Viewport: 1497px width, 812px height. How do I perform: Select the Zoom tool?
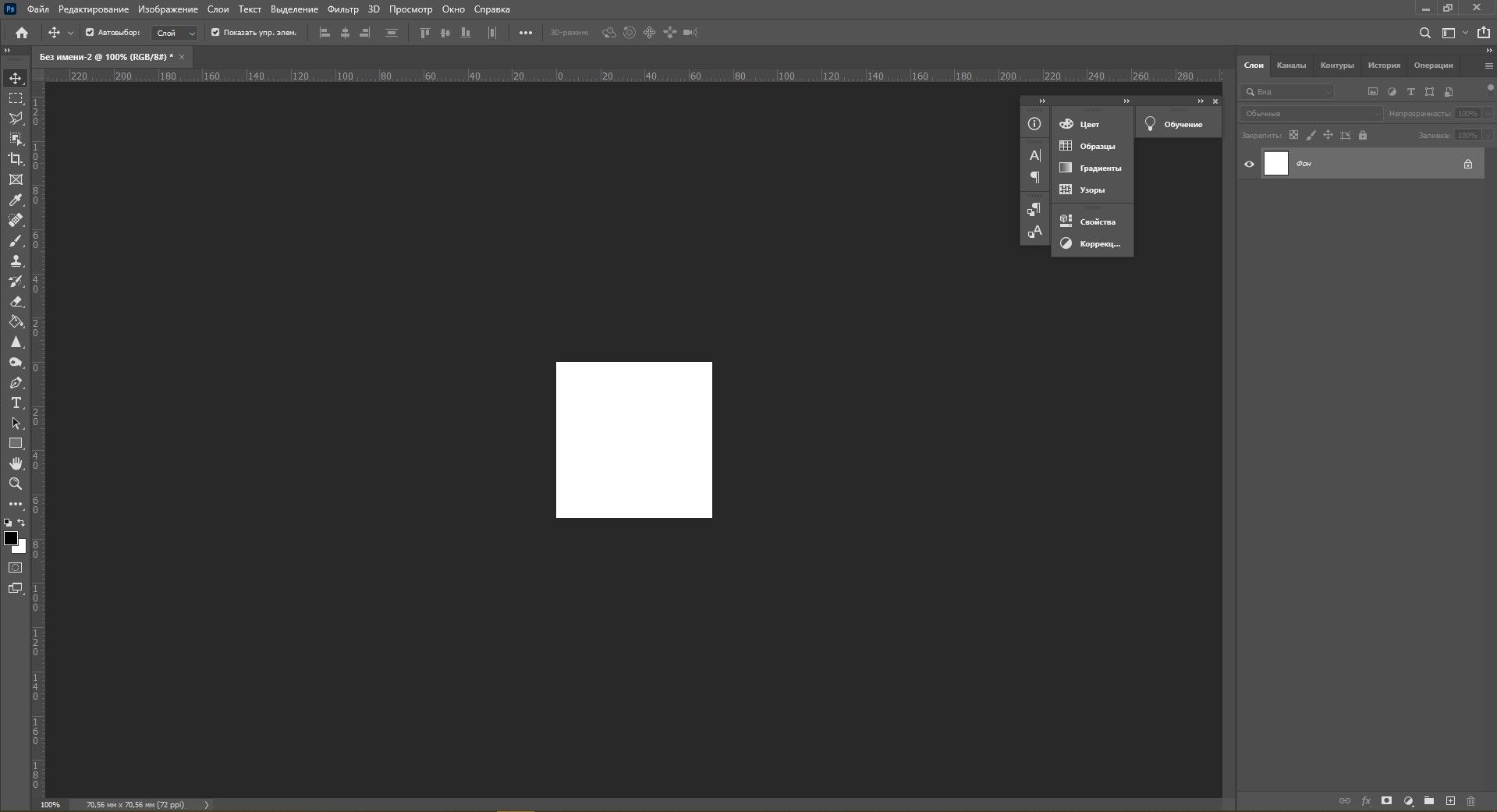16,484
